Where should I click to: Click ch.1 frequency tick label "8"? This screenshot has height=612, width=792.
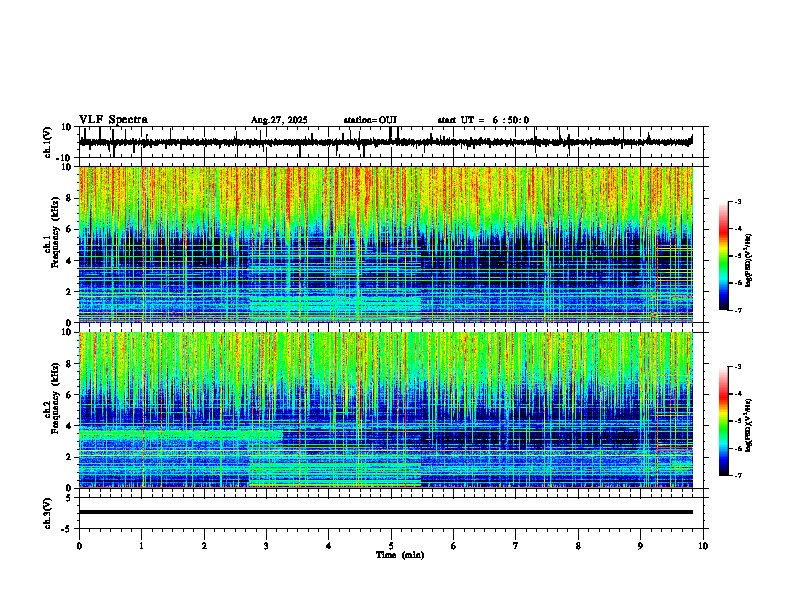70,198
